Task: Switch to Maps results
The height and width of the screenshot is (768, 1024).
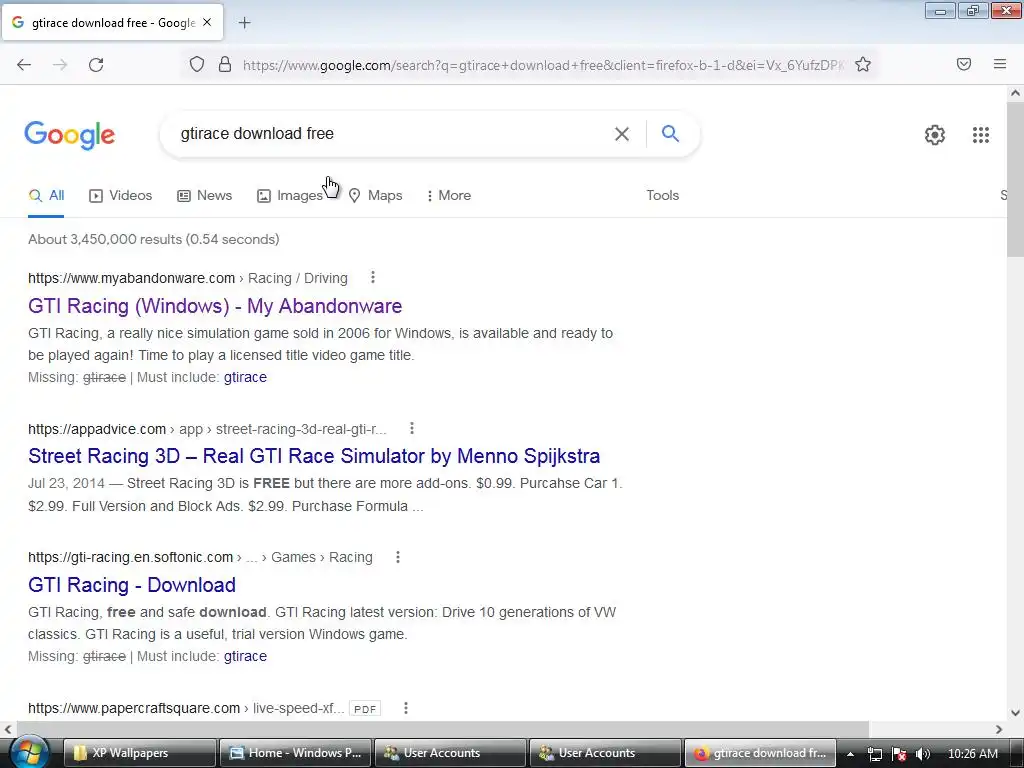Action: (375, 195)
